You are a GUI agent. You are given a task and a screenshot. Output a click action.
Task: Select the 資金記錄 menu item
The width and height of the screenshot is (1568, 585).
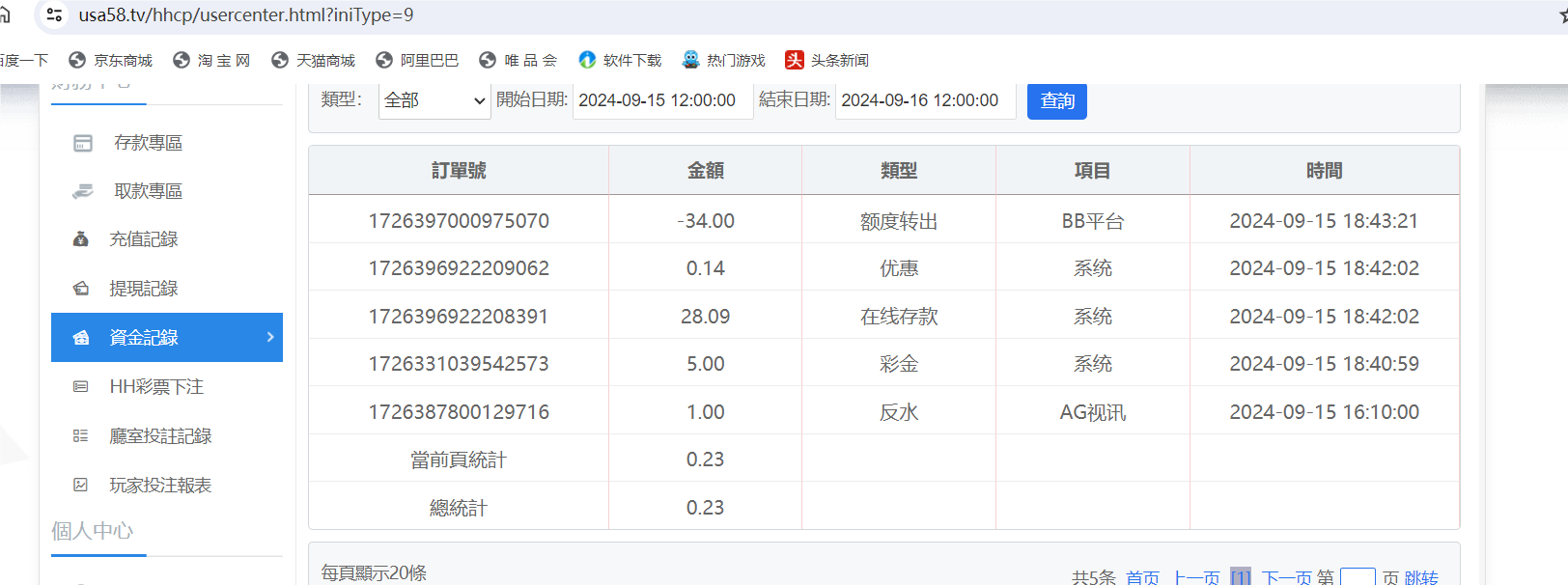pyautogui.click(x=145, y=338)
